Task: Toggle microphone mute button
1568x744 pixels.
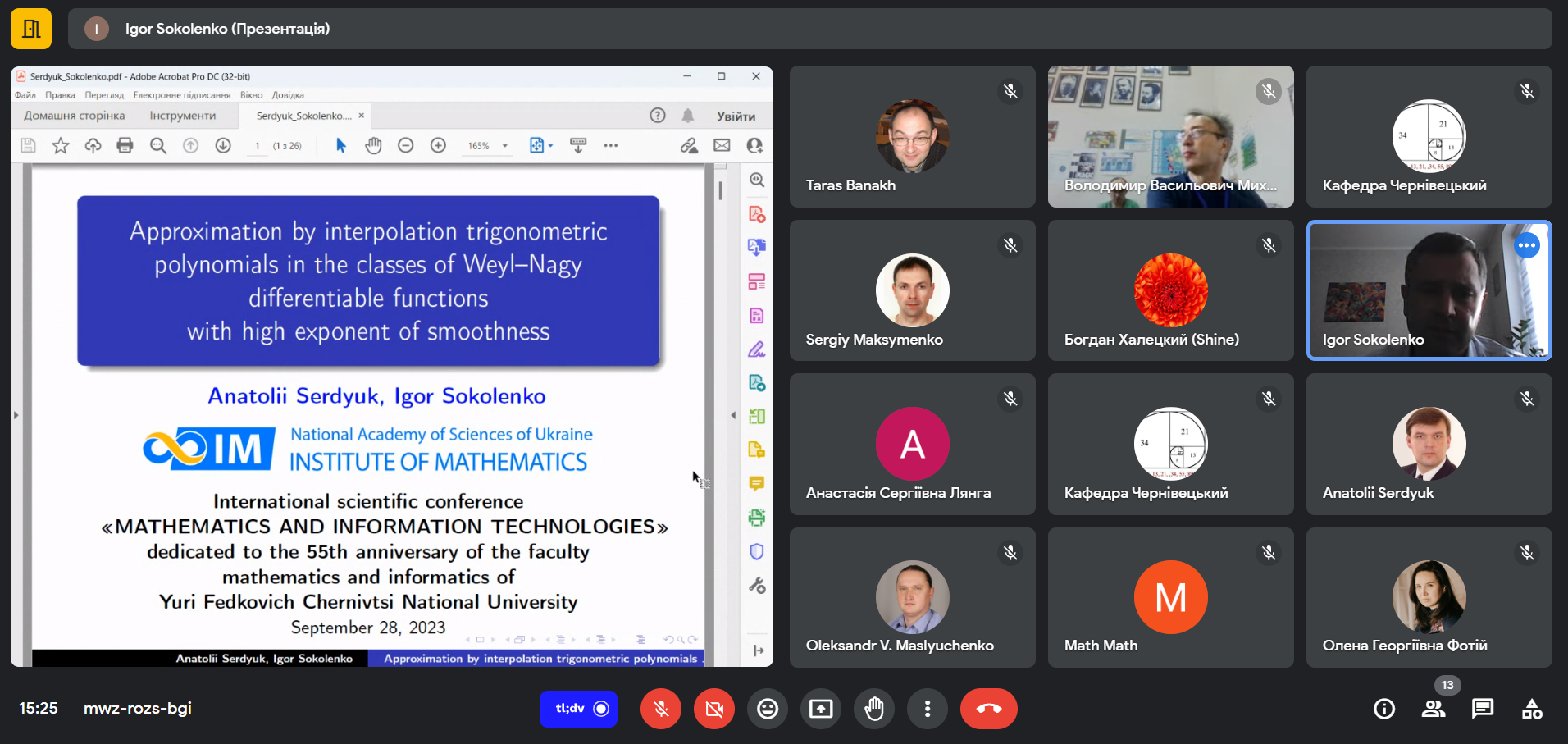Action: pos(661,709)
